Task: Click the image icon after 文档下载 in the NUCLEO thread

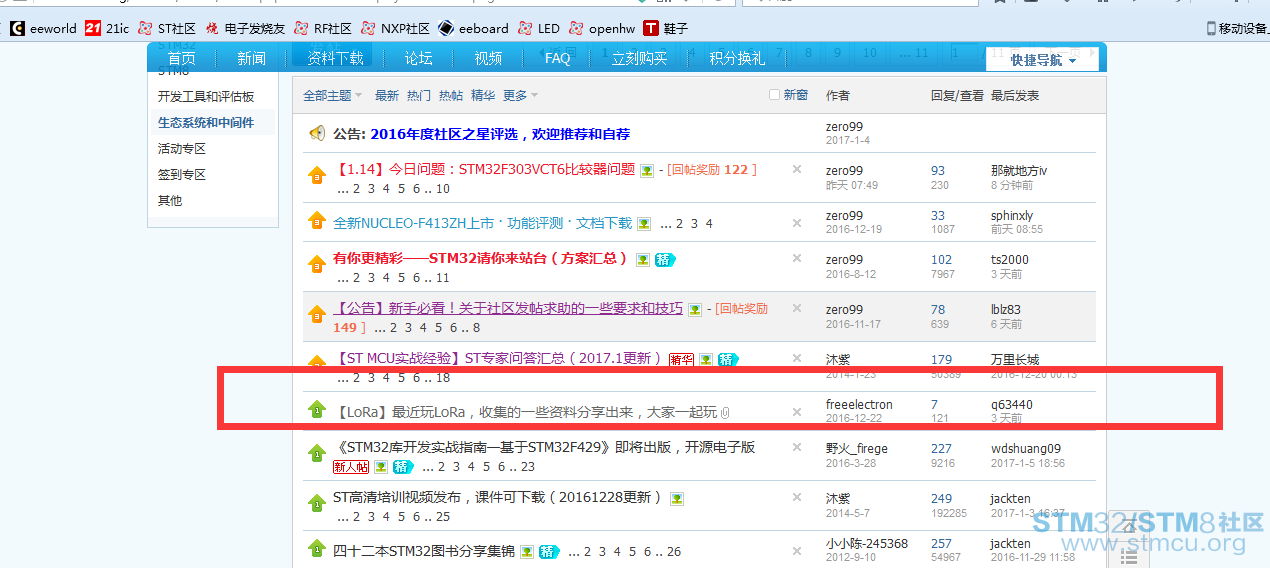Action: click(644, 224)
